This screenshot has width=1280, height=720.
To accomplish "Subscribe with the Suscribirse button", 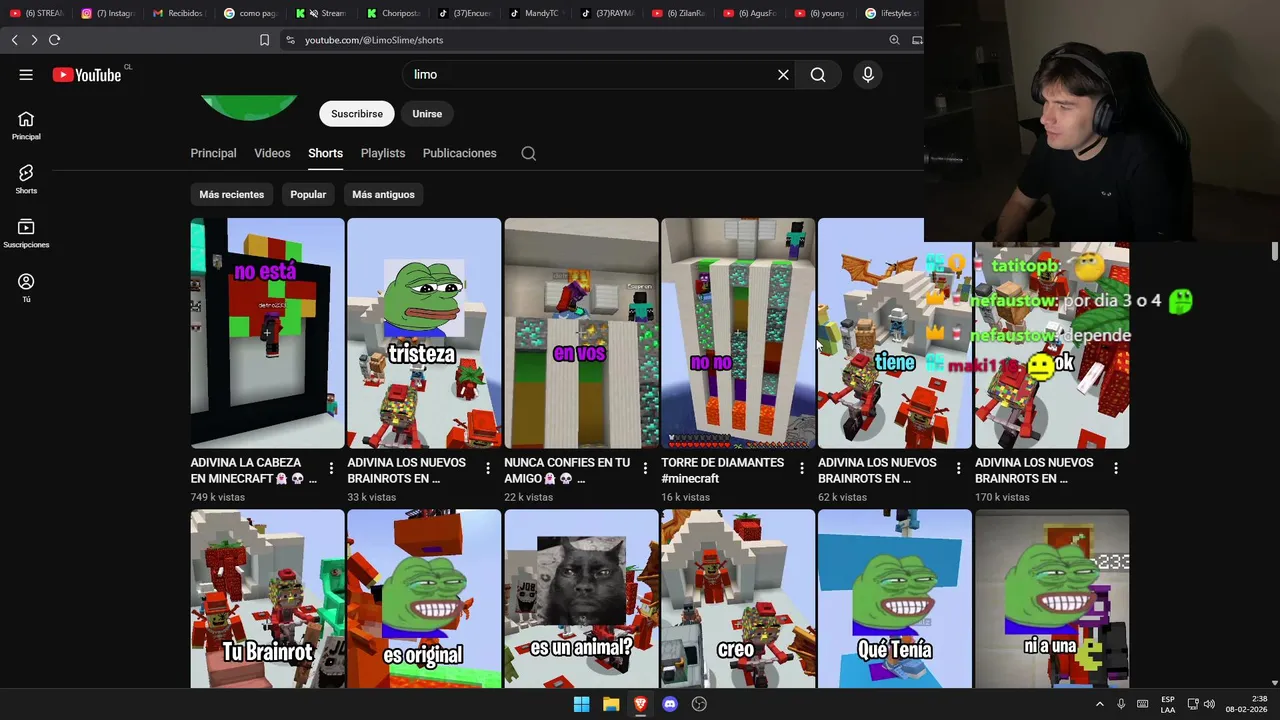I will click(x=357, y=114).
